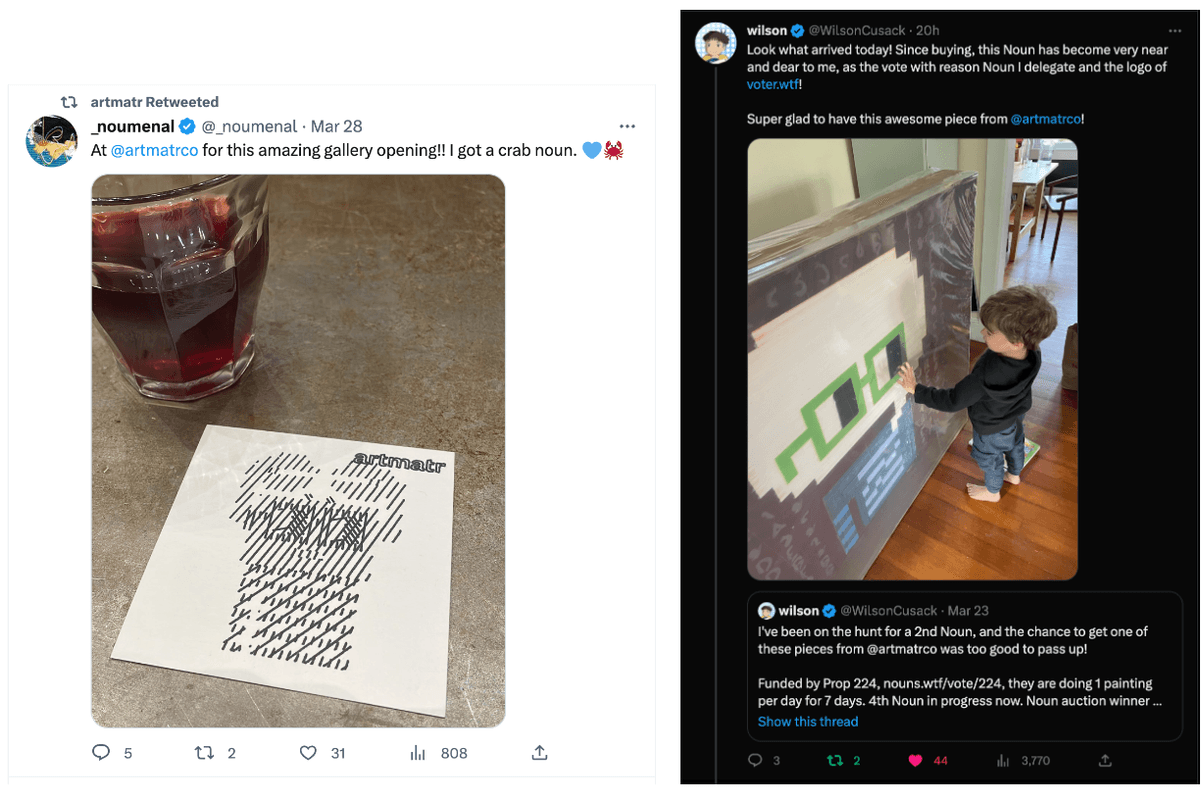
Task: Share the _noumenal tweet
Action: coord(539,753)
